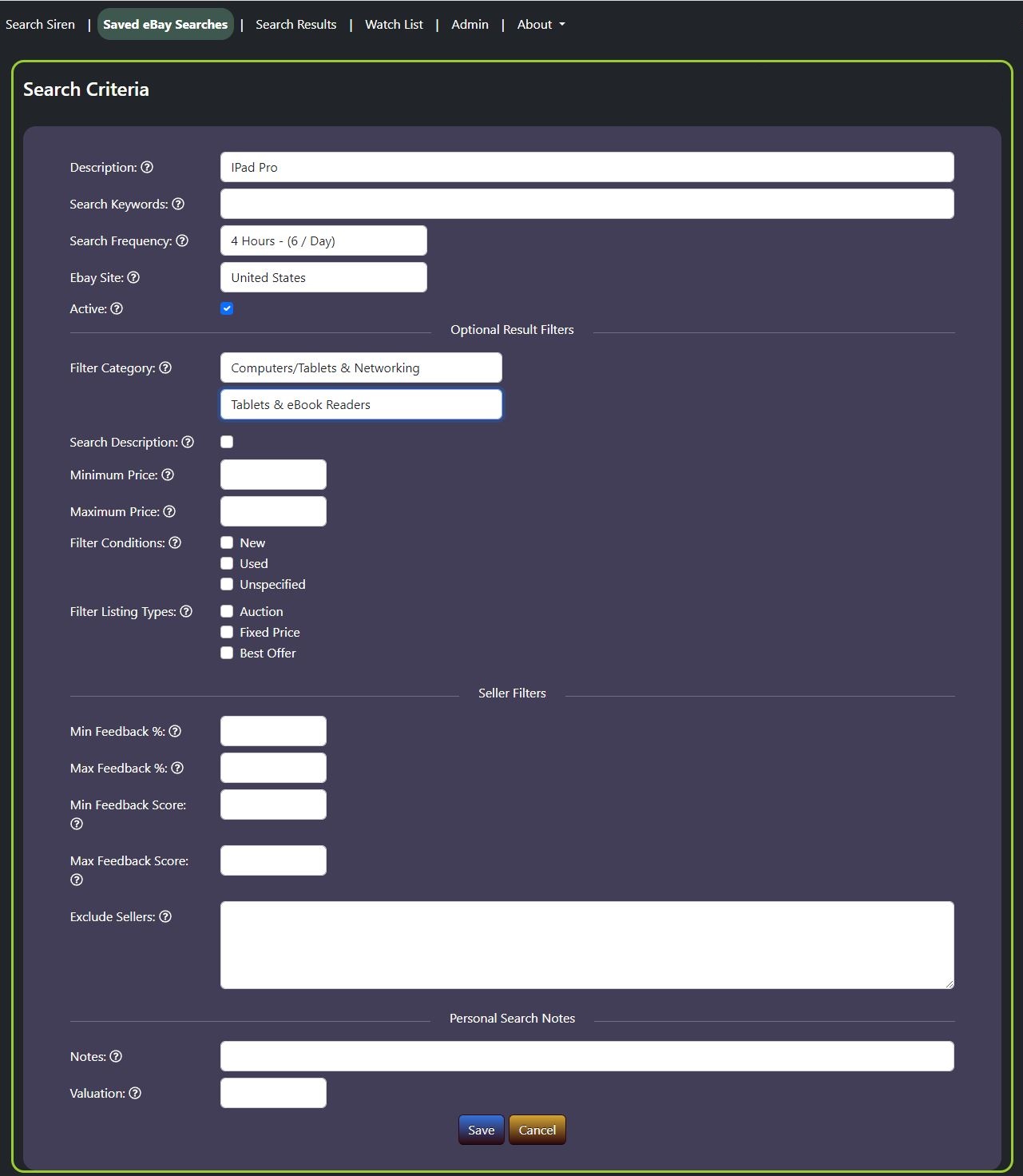Check the Used condition filter

tap(227, 563)
